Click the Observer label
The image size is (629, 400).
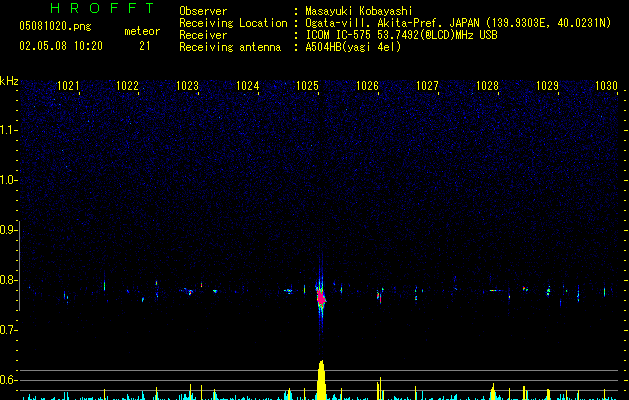pos(203,11)
